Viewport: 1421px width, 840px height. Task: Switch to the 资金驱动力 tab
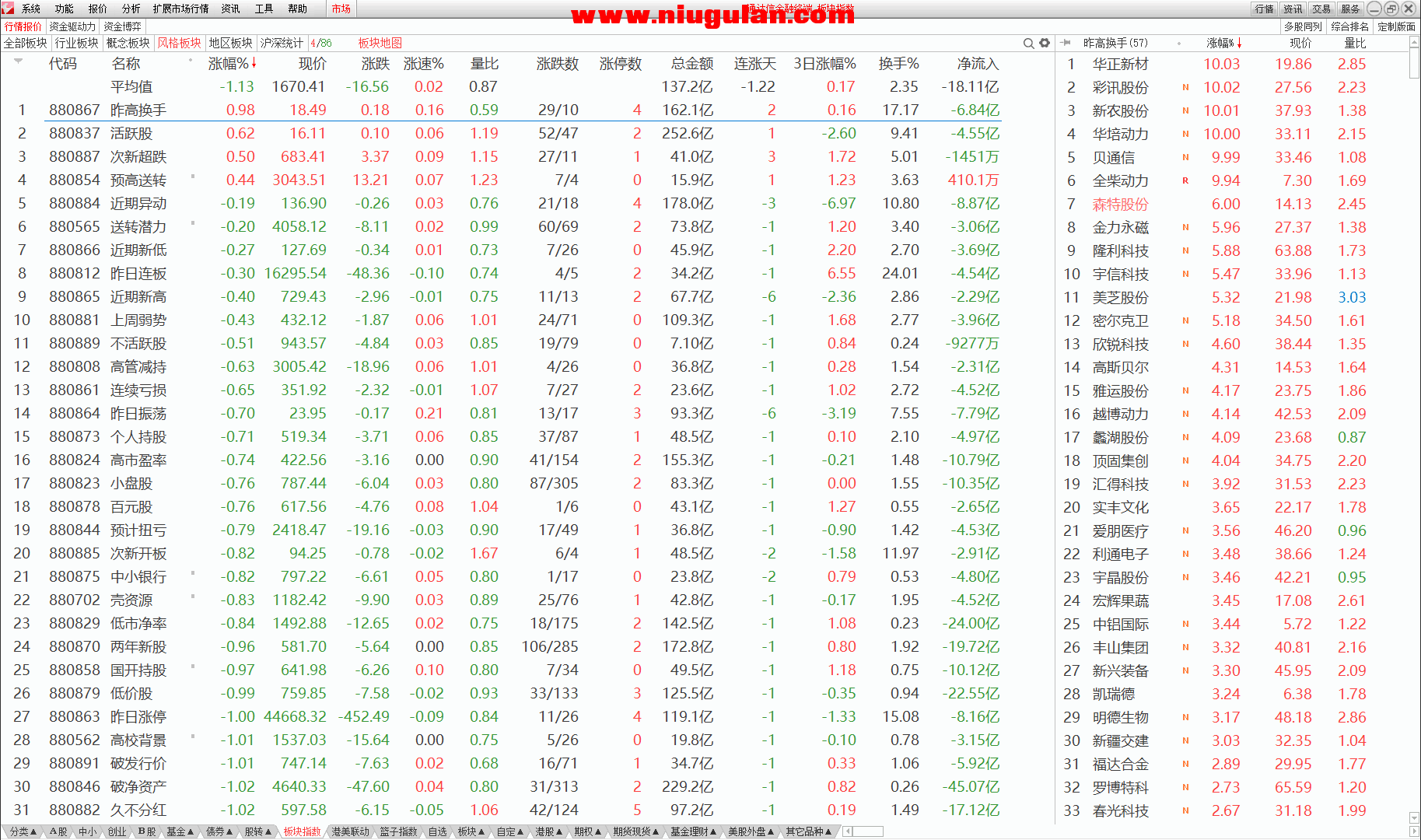[72, 26]
